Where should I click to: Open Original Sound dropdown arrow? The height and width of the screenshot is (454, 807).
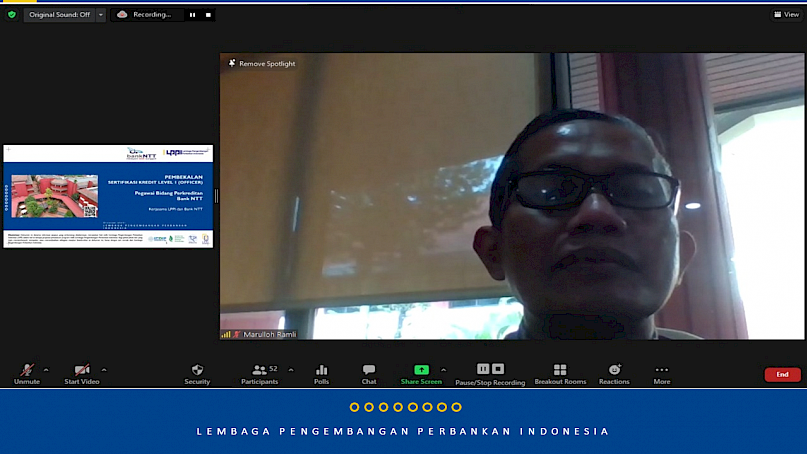[x=101, y=14]
